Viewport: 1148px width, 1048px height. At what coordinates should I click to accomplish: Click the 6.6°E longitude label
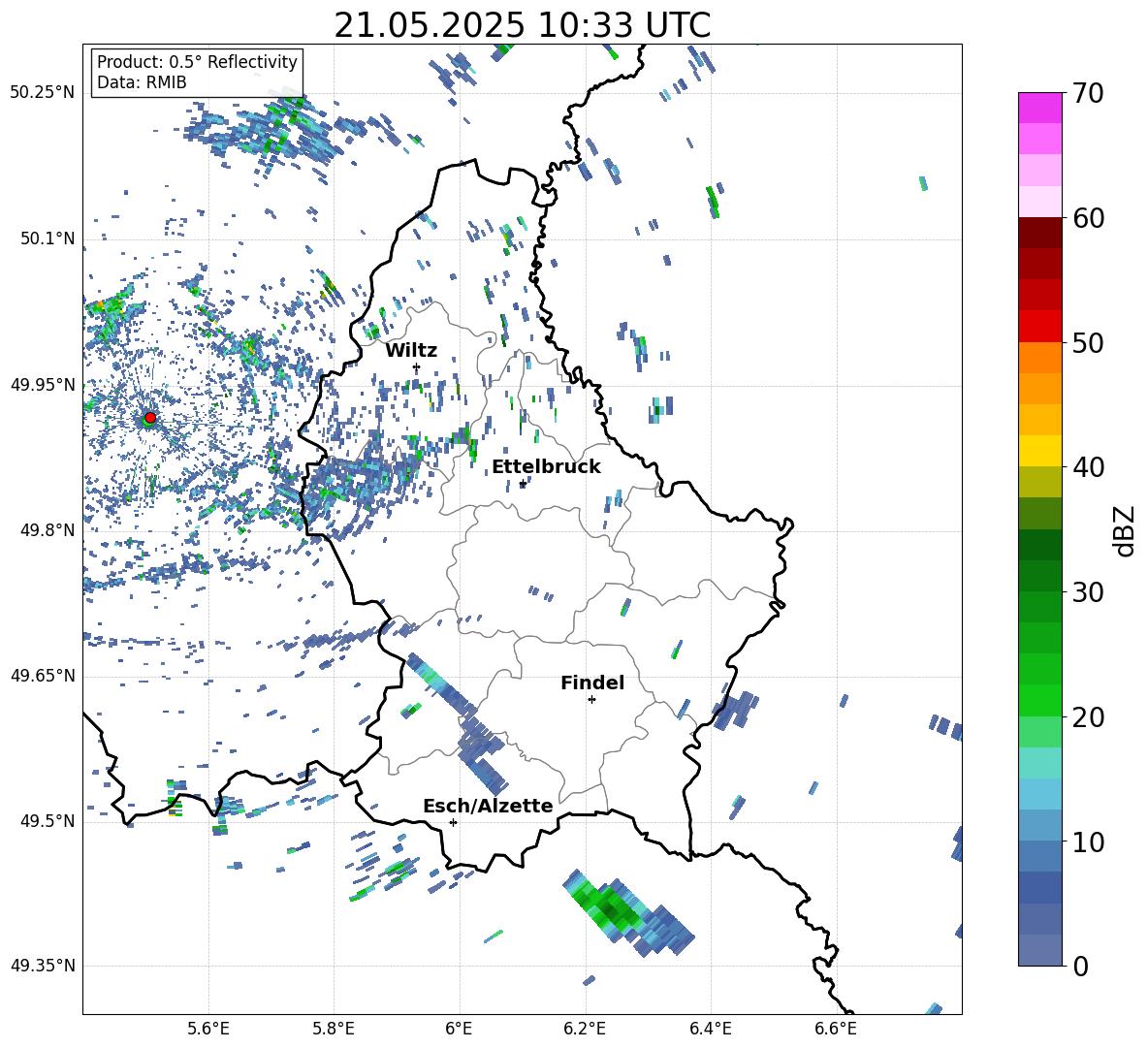pyautogui.click(x=836, y=1029)
